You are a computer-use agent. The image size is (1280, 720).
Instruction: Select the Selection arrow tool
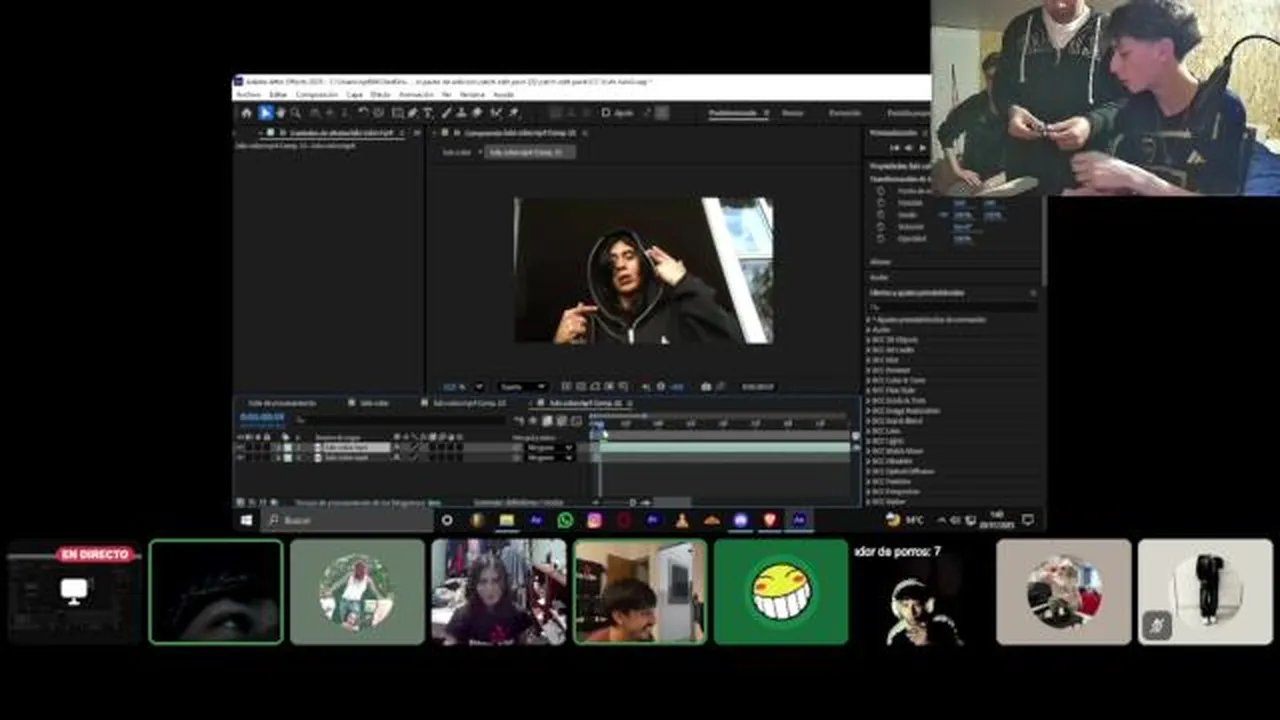click(x=266, y=113)
